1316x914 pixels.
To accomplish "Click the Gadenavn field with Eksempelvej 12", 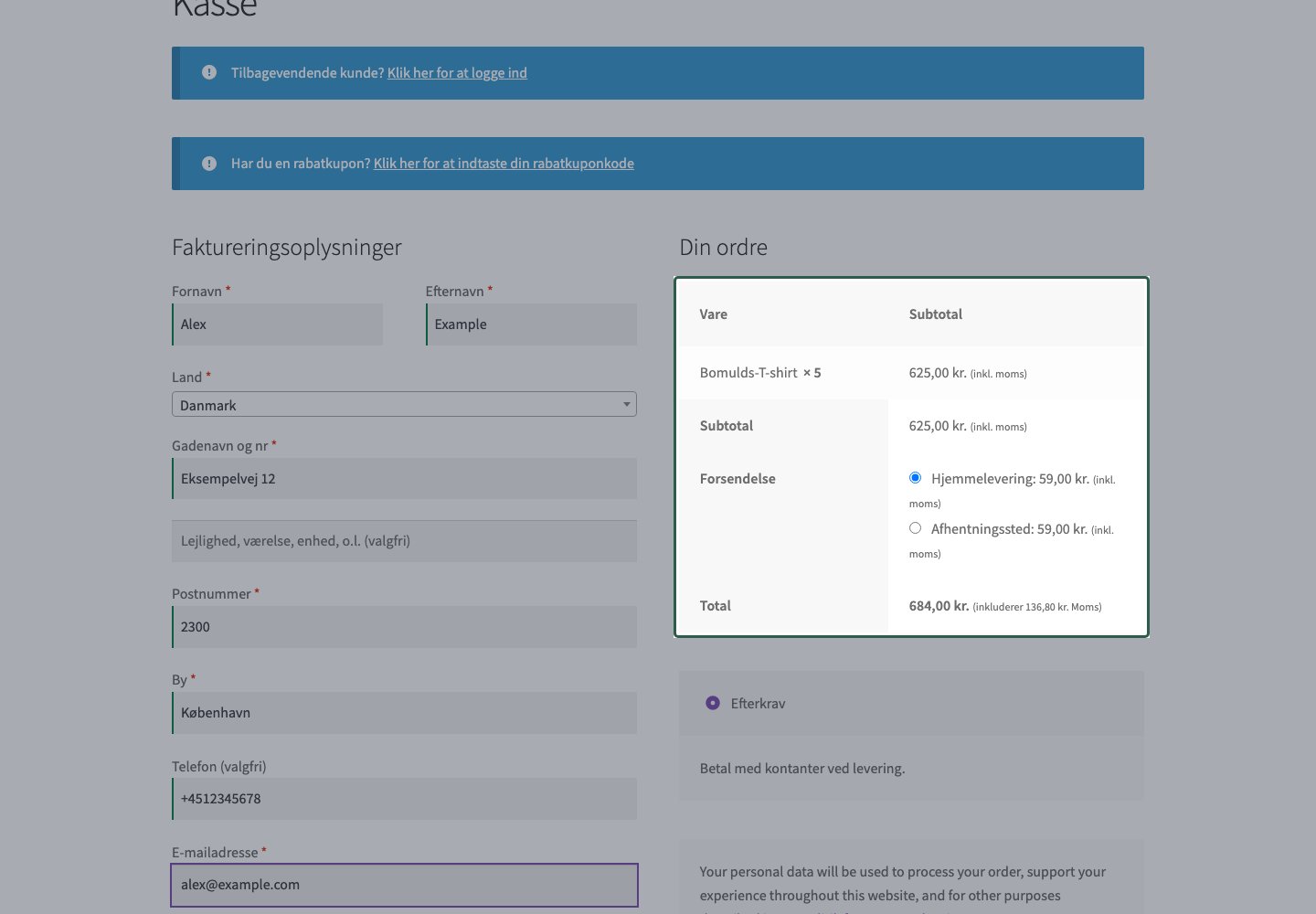I will point(404,479).
